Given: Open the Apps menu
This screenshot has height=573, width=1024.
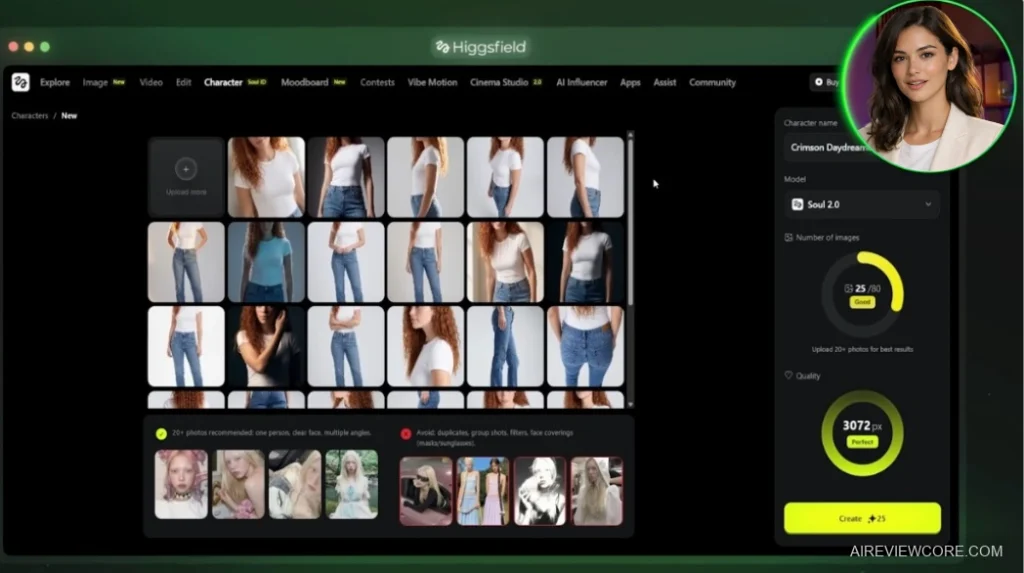Looking at the screenshot, I should (630, 82).
